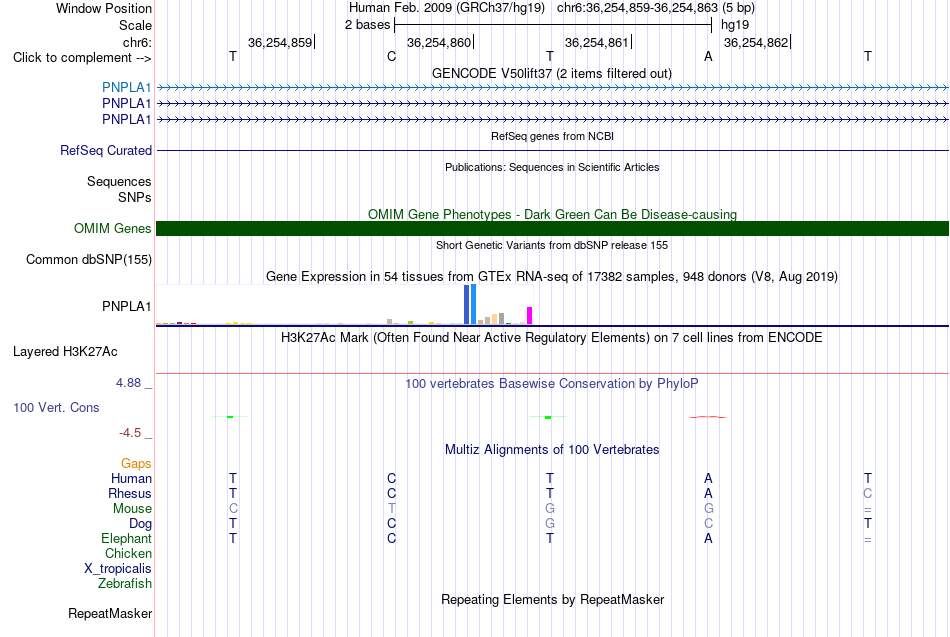Click the A base in Rhesus alignment row
950x637 pixels.
point(708,493)
